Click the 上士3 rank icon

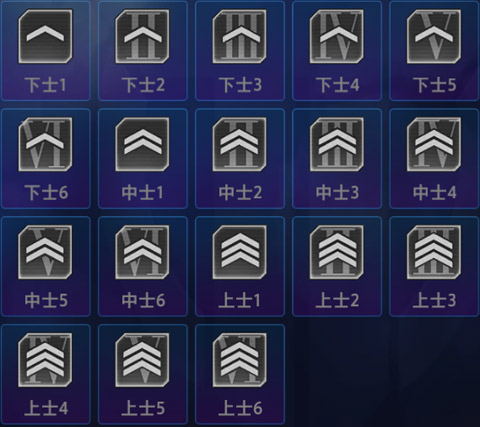click(x=434, y=252)
